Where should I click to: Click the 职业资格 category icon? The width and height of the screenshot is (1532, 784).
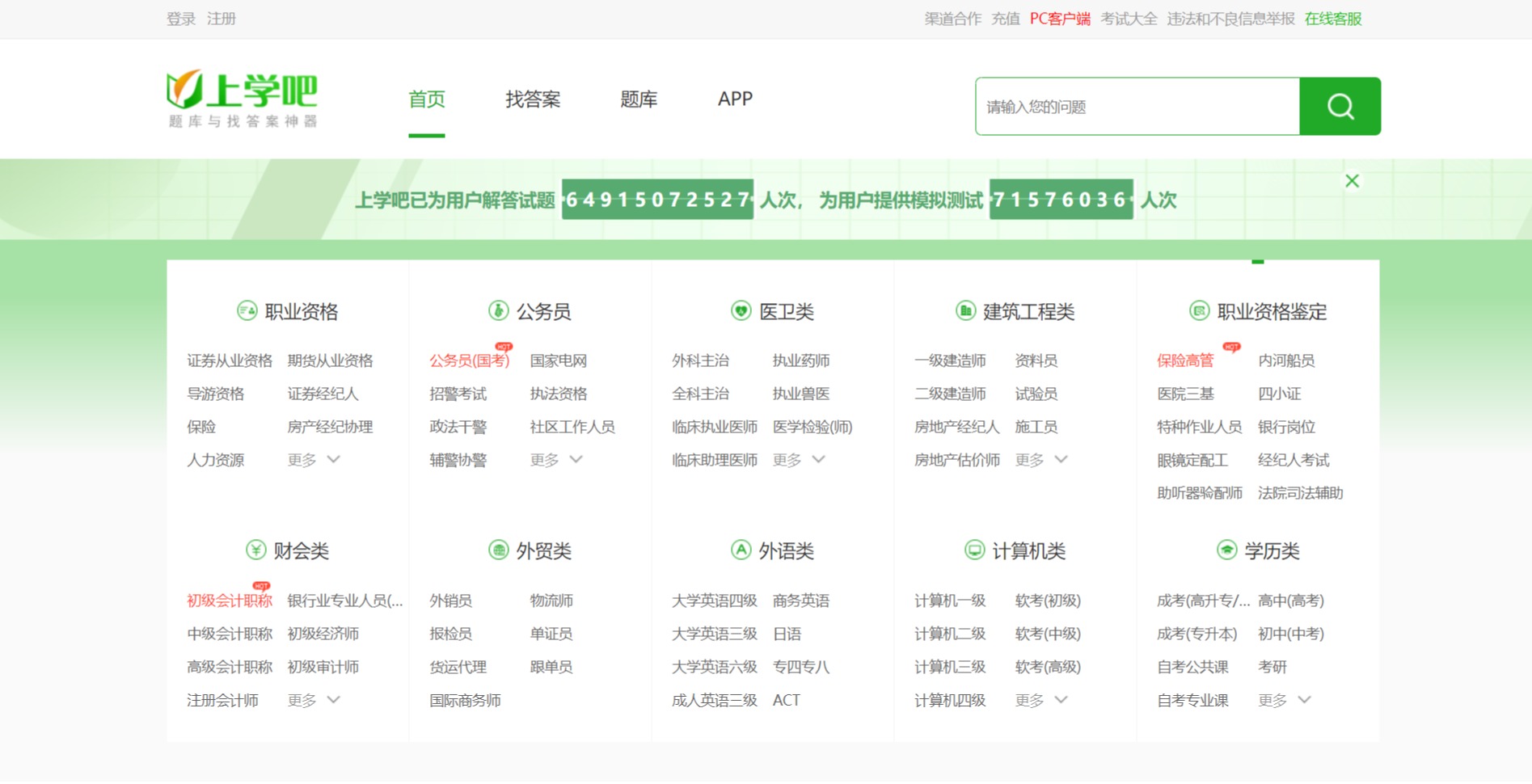(247, 310)
